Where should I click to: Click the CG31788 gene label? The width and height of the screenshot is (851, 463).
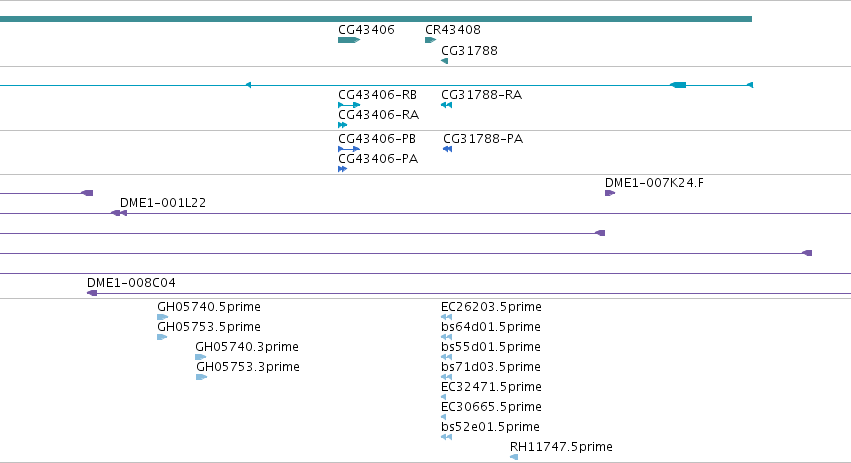[x=469, y=50]
